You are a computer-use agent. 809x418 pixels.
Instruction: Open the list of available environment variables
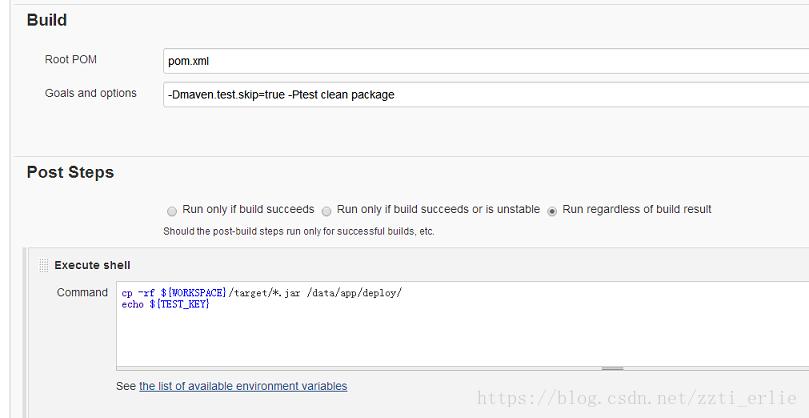pyautogui.click(x=243, y=386)
